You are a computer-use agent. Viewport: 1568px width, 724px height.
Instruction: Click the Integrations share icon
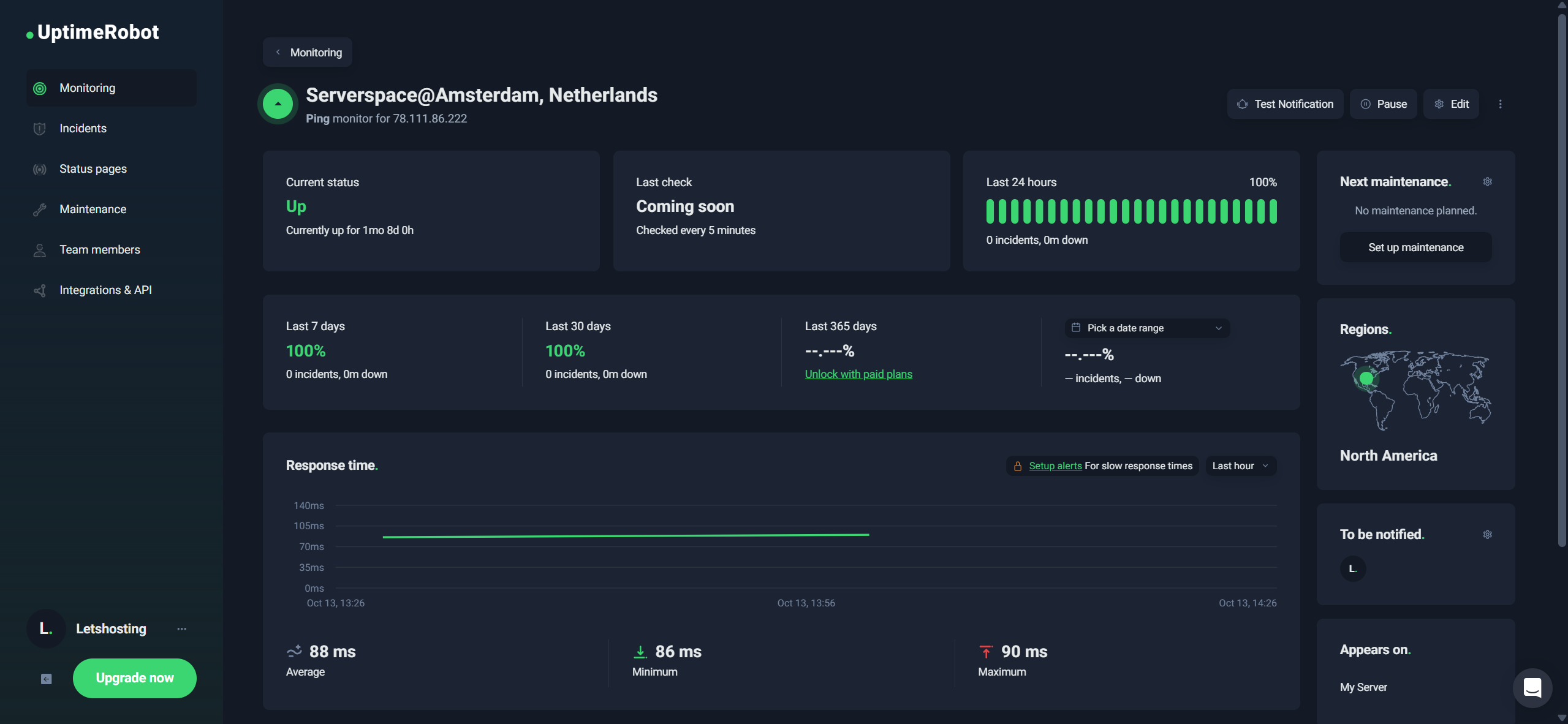(x=40, y=290)
